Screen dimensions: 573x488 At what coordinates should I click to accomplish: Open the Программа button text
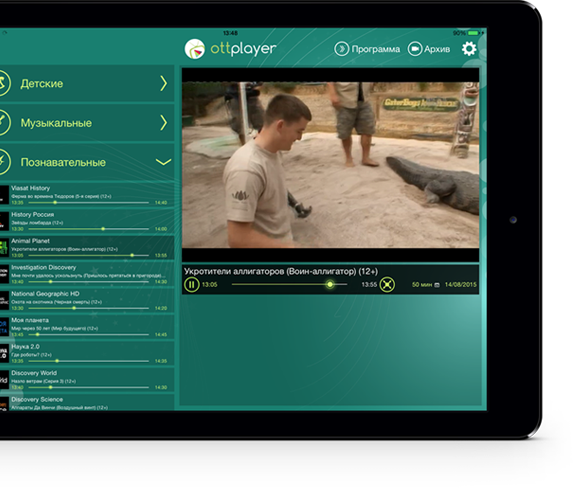point(375,49)
